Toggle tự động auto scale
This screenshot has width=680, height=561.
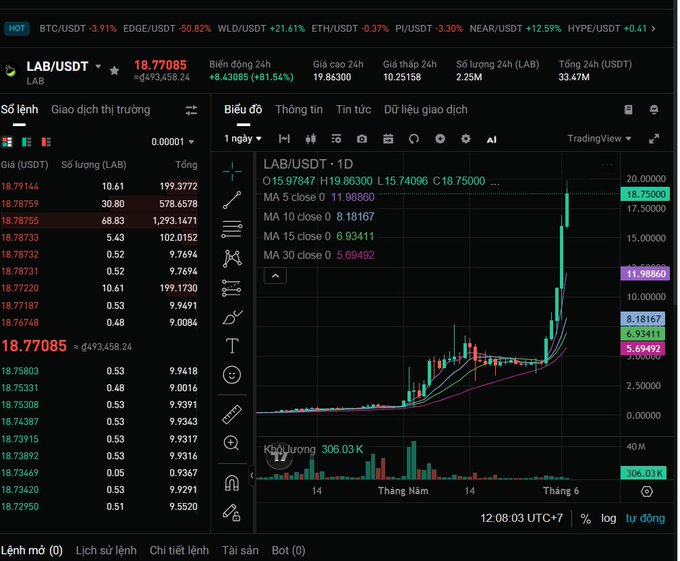coord(645,518)
